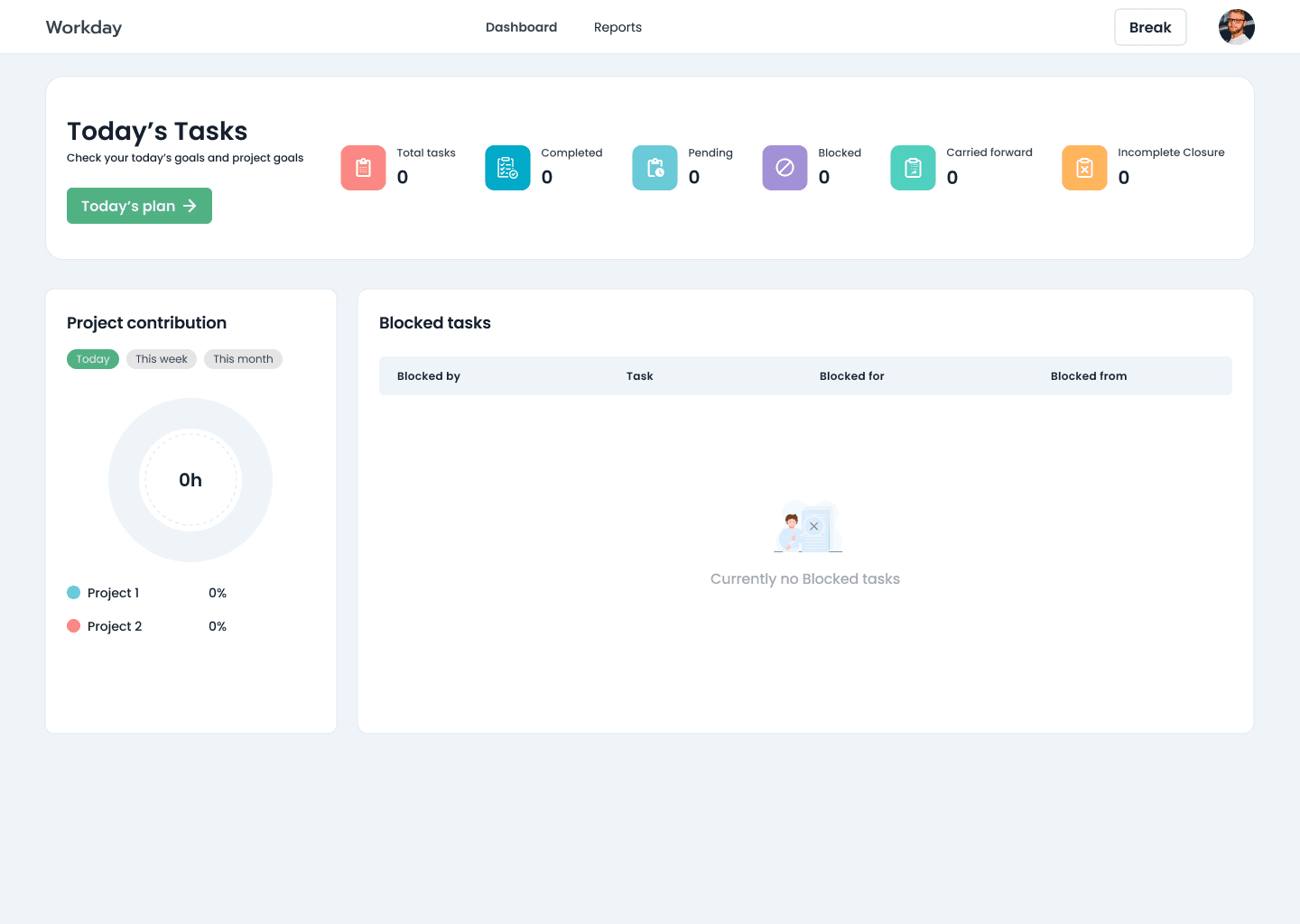Click the red Total tasks clipboard icon
The width and height of the screenshot is (1300, 924).
(x=363, y=168)
